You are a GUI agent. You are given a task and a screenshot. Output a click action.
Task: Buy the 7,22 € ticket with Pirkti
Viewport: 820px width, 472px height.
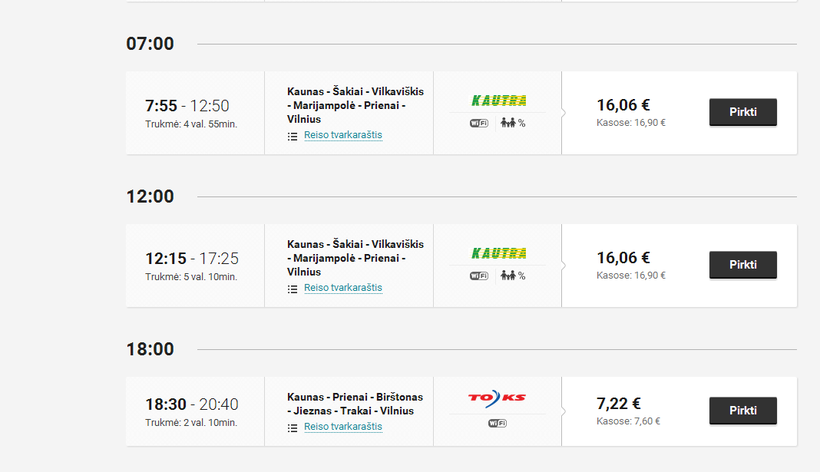click(742, 411)
